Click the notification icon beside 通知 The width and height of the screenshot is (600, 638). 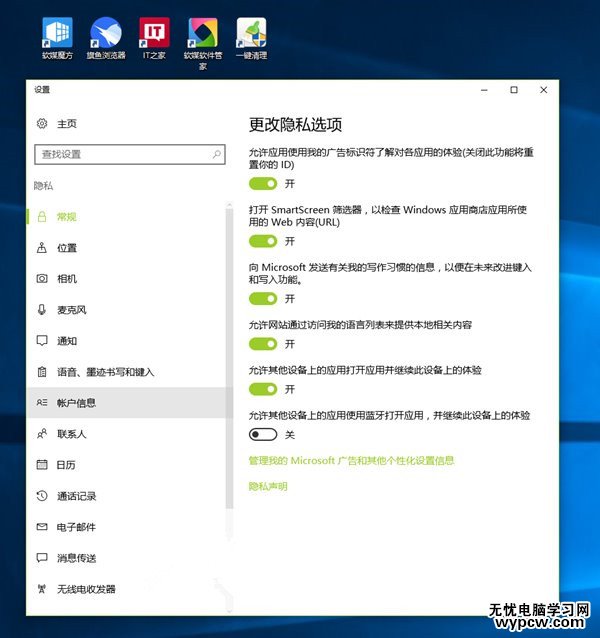coord(42,341)
